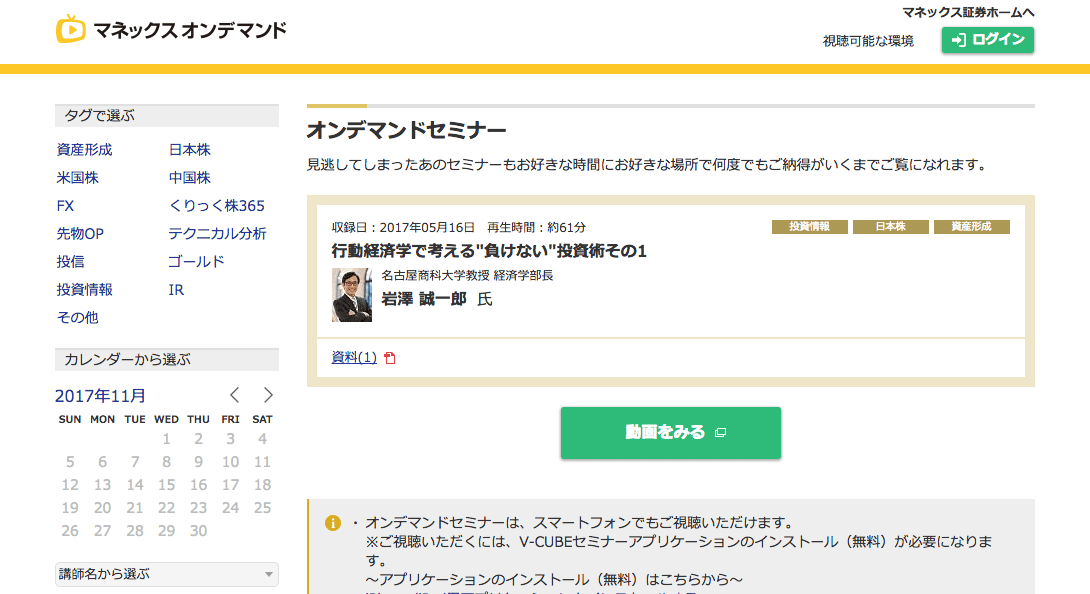Open the 視聴可能な環境 link
This screenshot has width=1090, height=594.
click(868, 41)
